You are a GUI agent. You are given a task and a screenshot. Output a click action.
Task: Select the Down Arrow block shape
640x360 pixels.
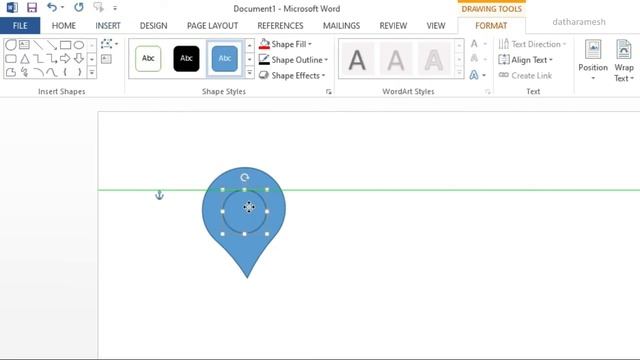click(79, 58)
